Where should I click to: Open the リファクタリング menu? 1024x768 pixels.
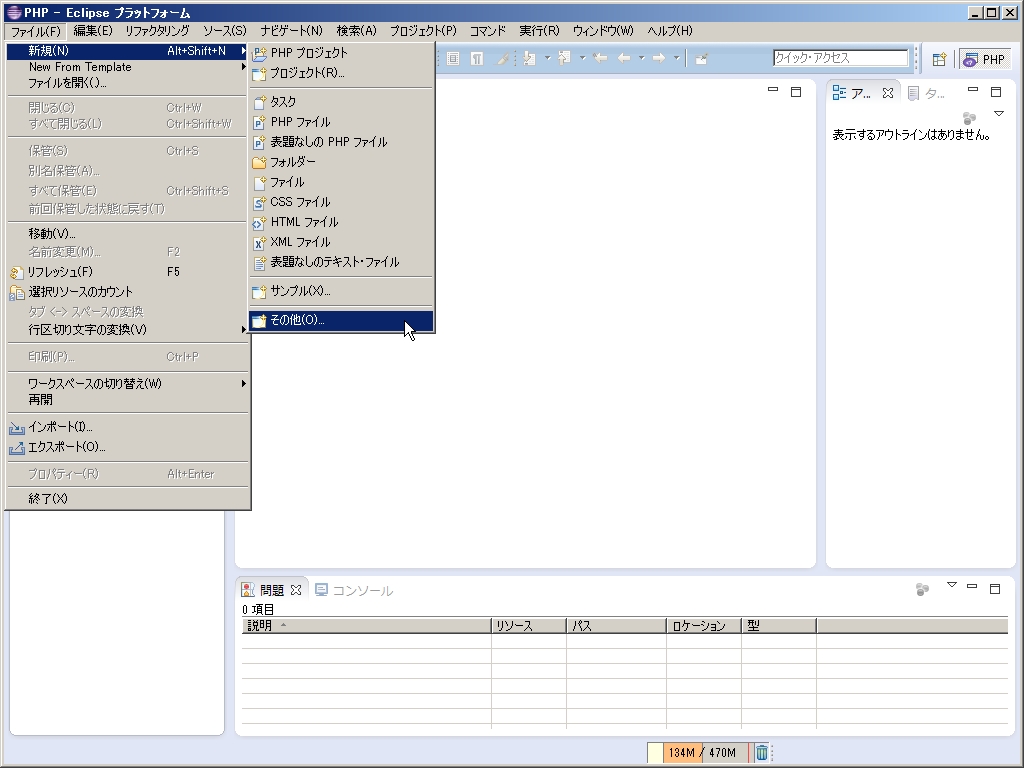point(157,31)
